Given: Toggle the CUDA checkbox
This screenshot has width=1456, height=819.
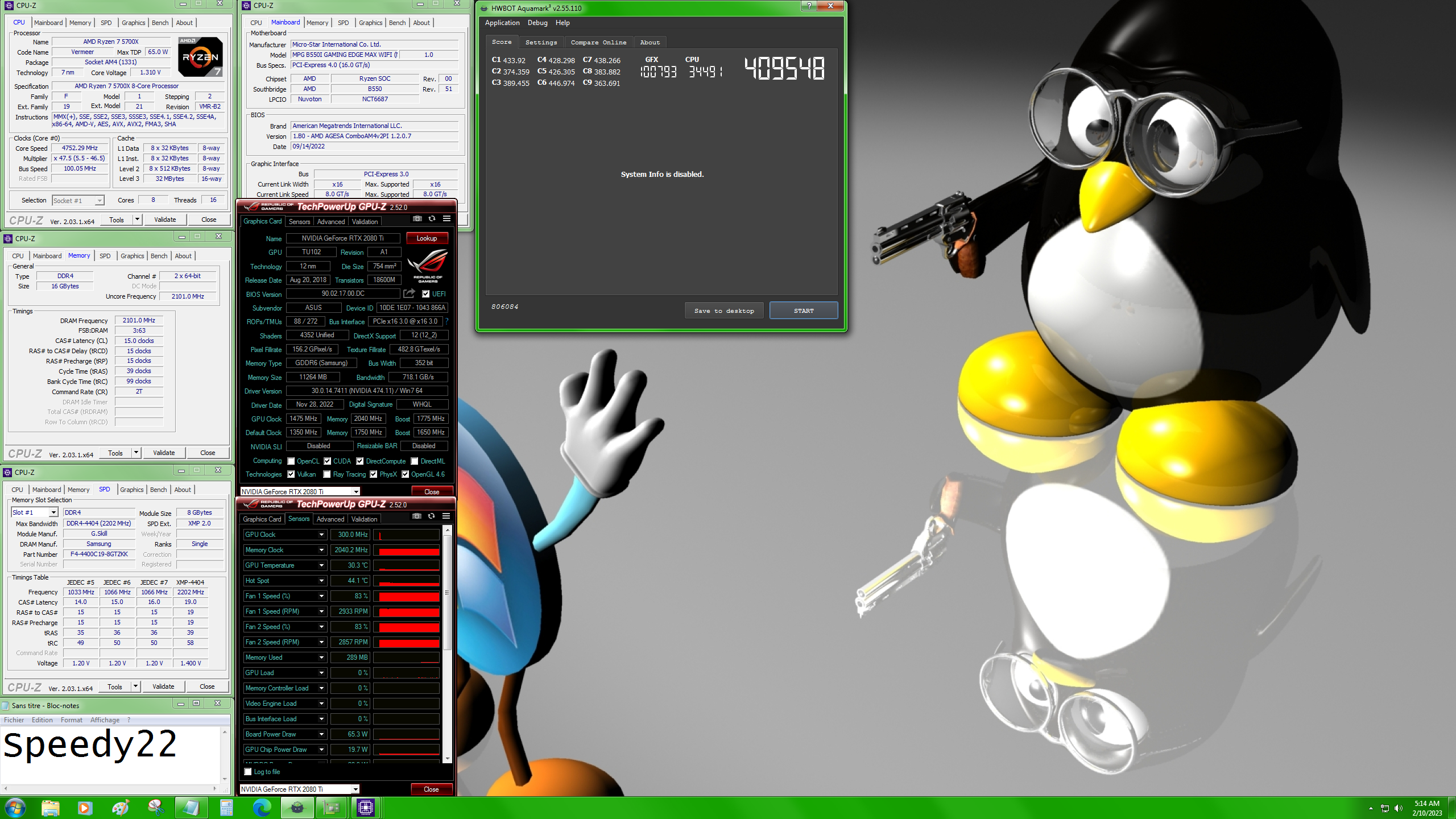Looking at the screenshot, I should coord(328,461).
